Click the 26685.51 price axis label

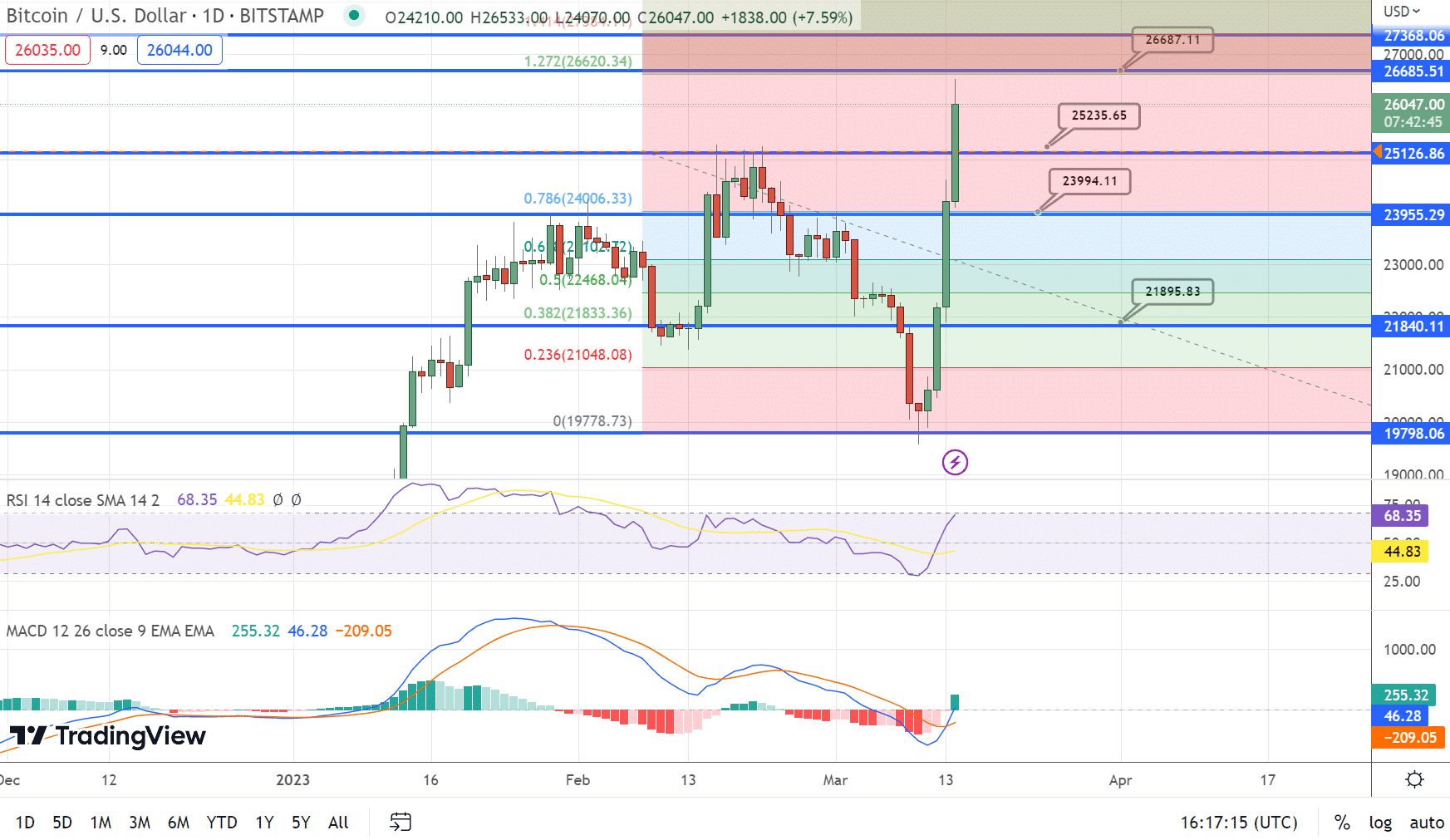[1412, 71]
